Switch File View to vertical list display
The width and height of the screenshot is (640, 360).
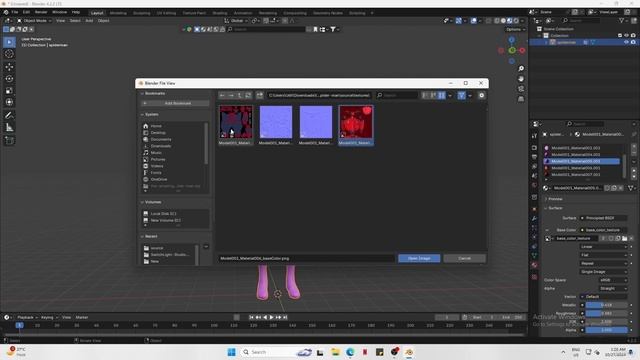[425, 95]
